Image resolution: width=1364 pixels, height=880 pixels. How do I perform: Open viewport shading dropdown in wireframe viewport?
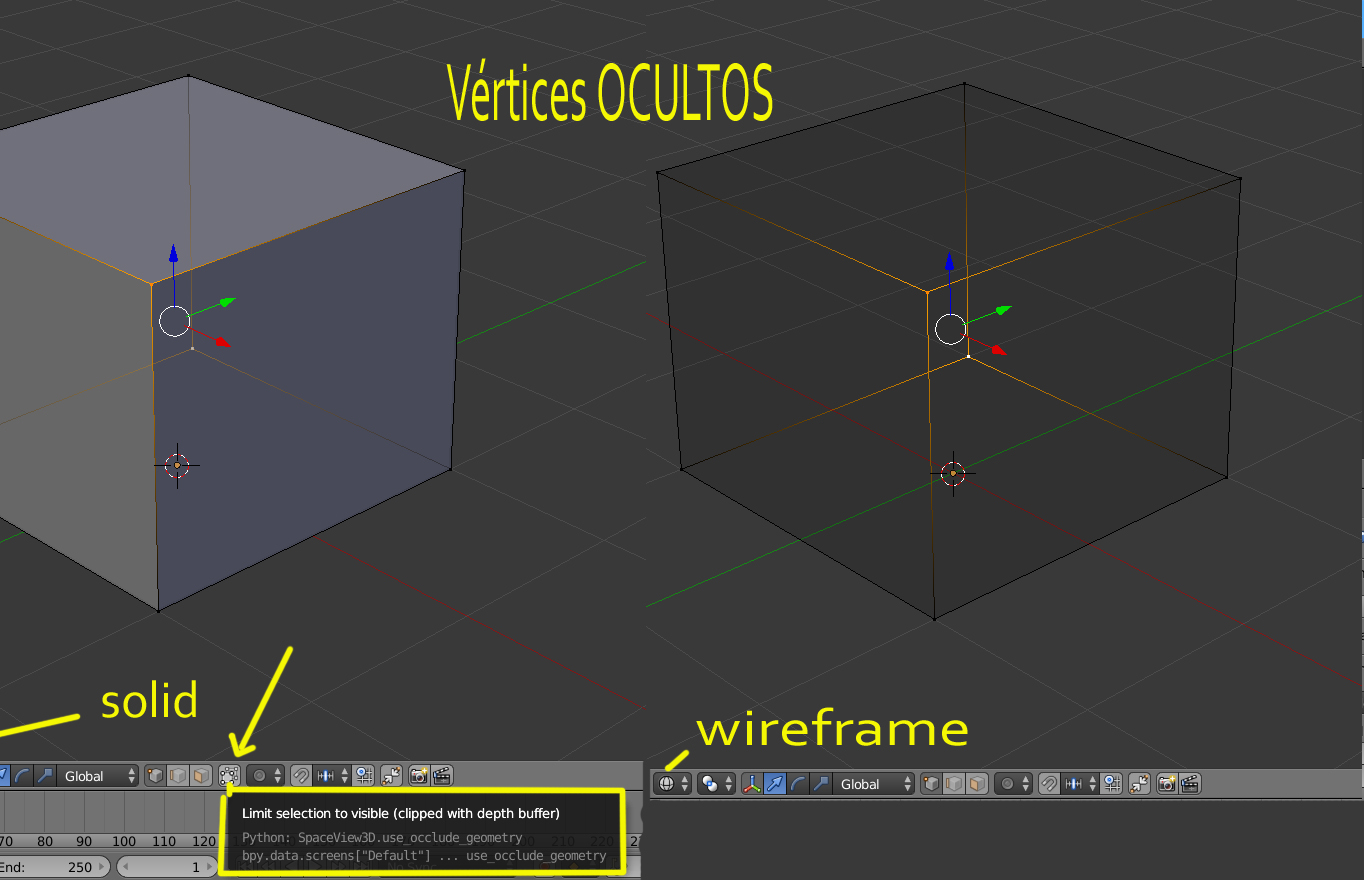(x=672, y=784)
